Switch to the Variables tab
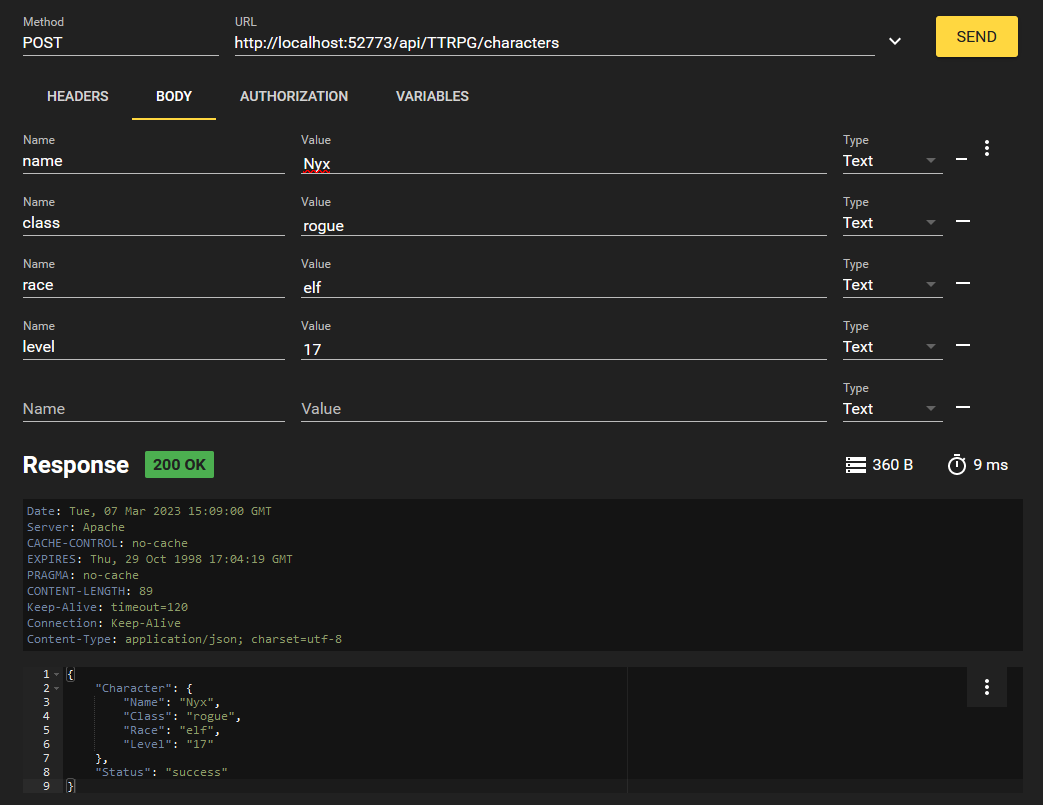Image resolution: width=1043 pixels, height=805 pixels. (432, 97)
